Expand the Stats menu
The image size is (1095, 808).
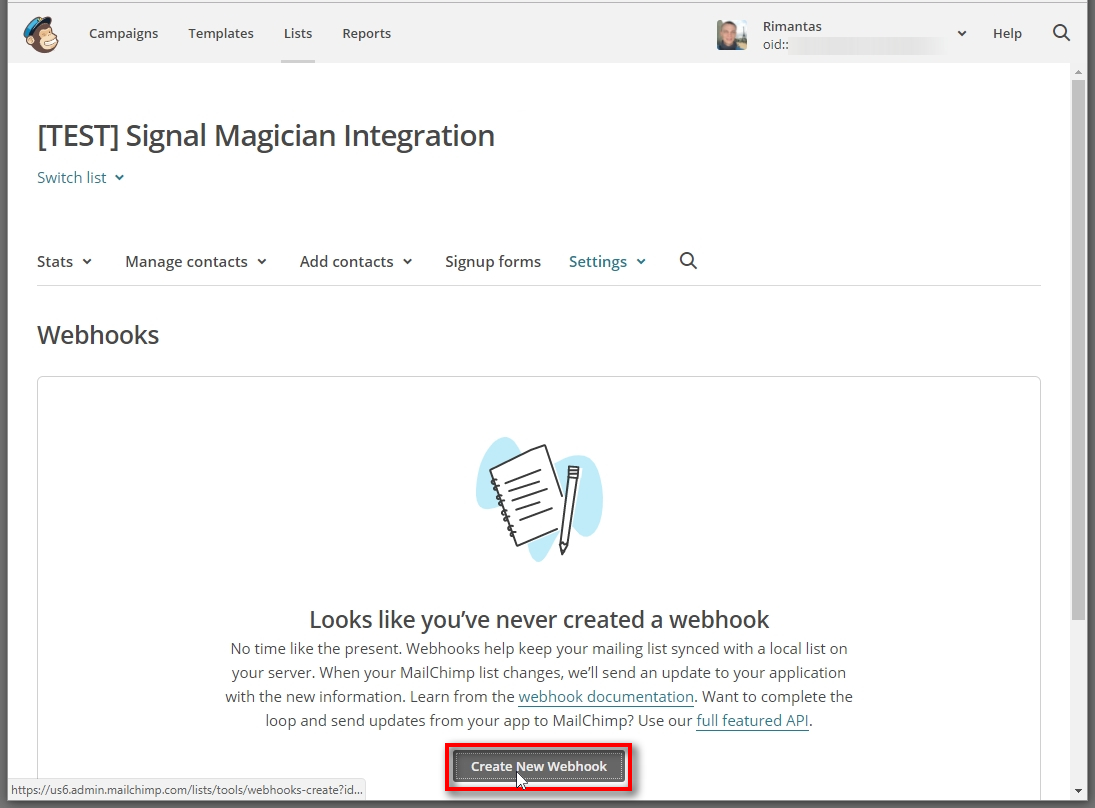tap(64, 262)
